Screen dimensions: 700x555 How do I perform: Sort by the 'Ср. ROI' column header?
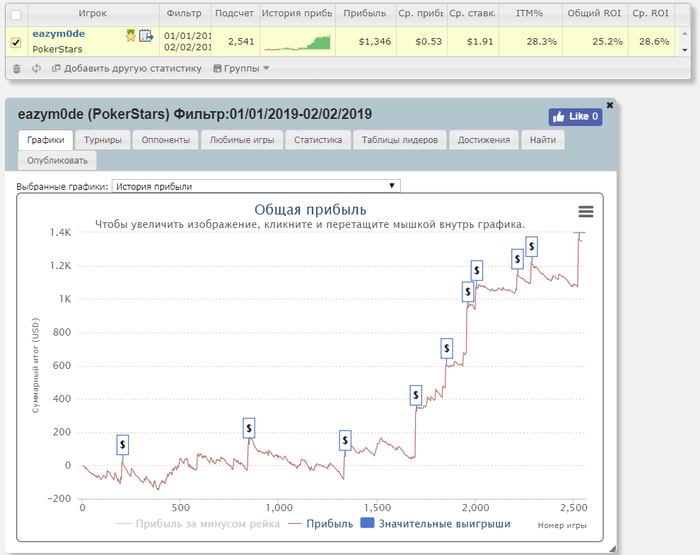650,13
